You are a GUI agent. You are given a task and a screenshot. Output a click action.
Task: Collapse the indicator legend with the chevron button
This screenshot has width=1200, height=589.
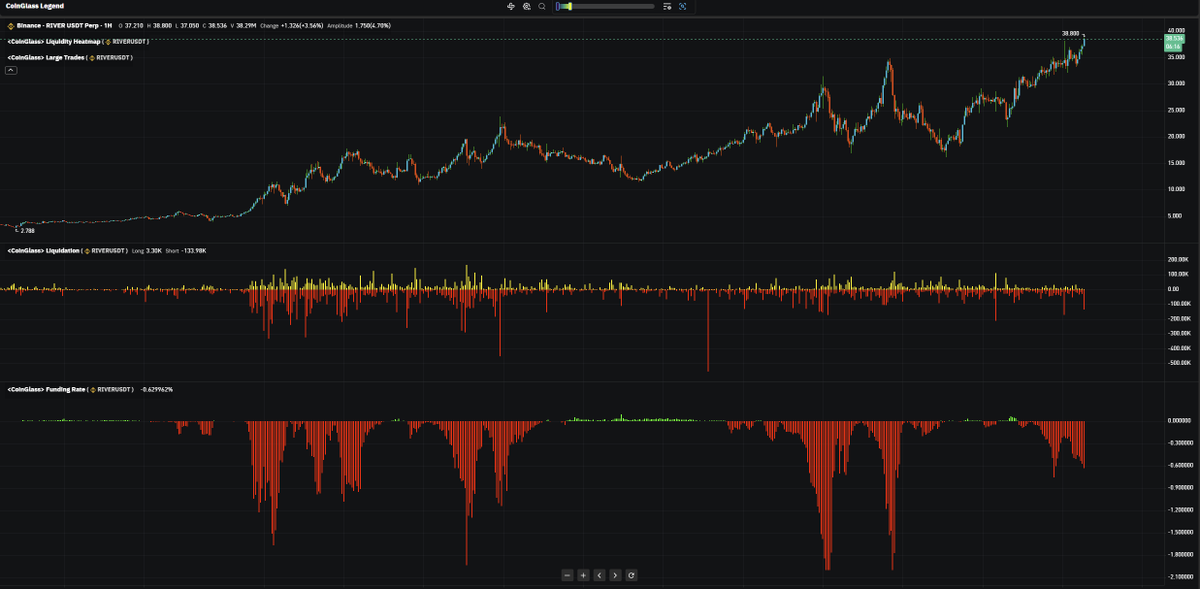11,70
